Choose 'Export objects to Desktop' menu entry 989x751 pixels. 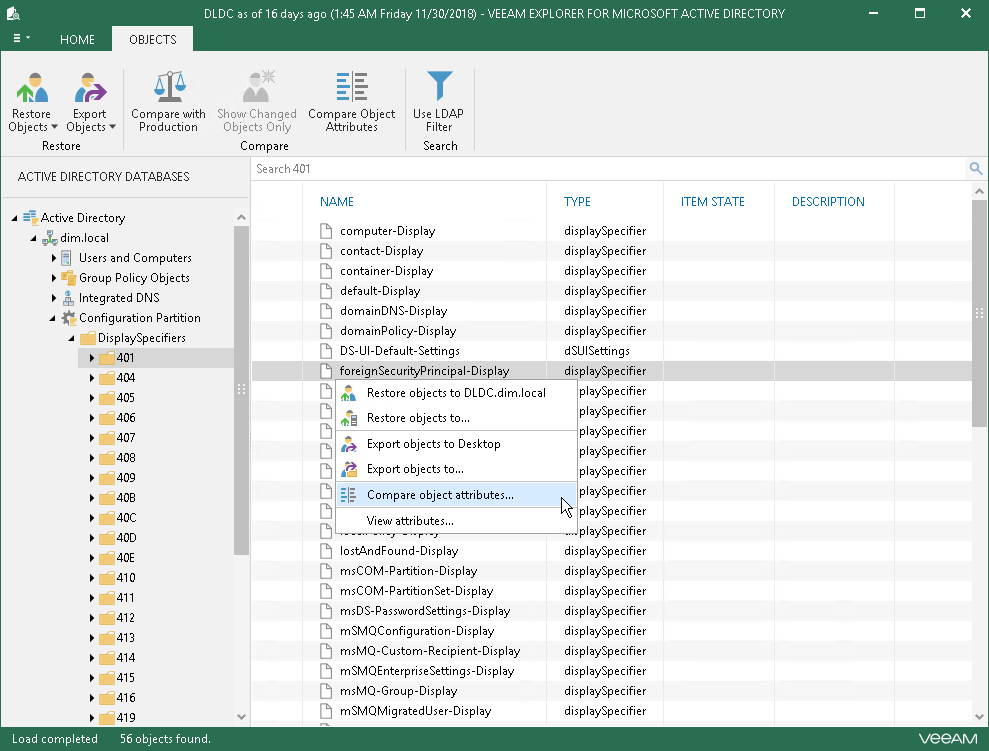[457, 444]
